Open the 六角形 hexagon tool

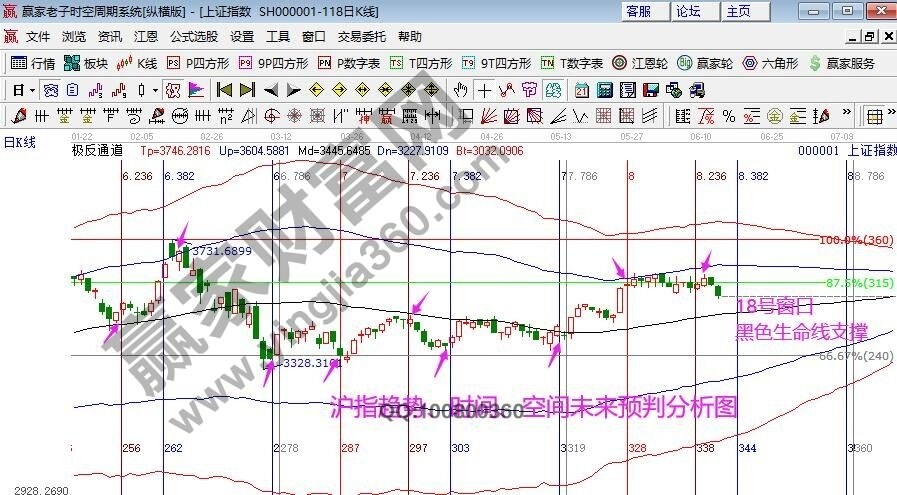tap(770, 63)
